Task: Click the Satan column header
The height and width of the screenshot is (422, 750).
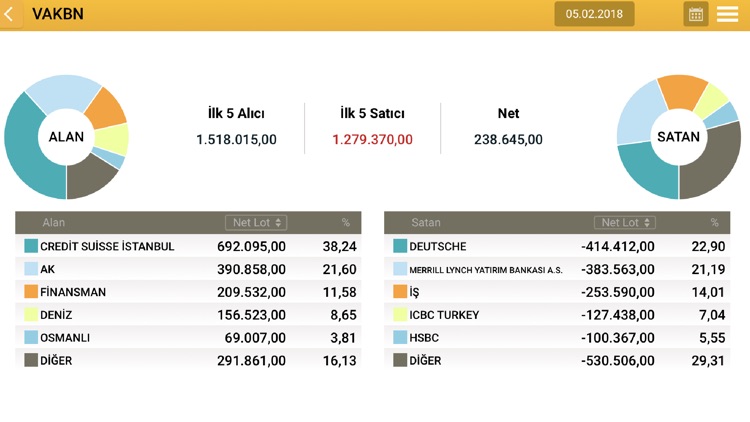Action: (426, 222)
